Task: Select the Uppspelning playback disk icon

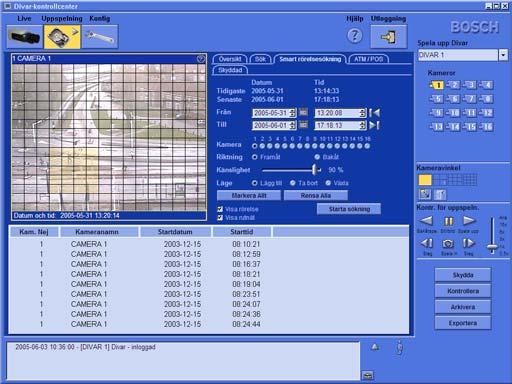Action: pos(62,37)
